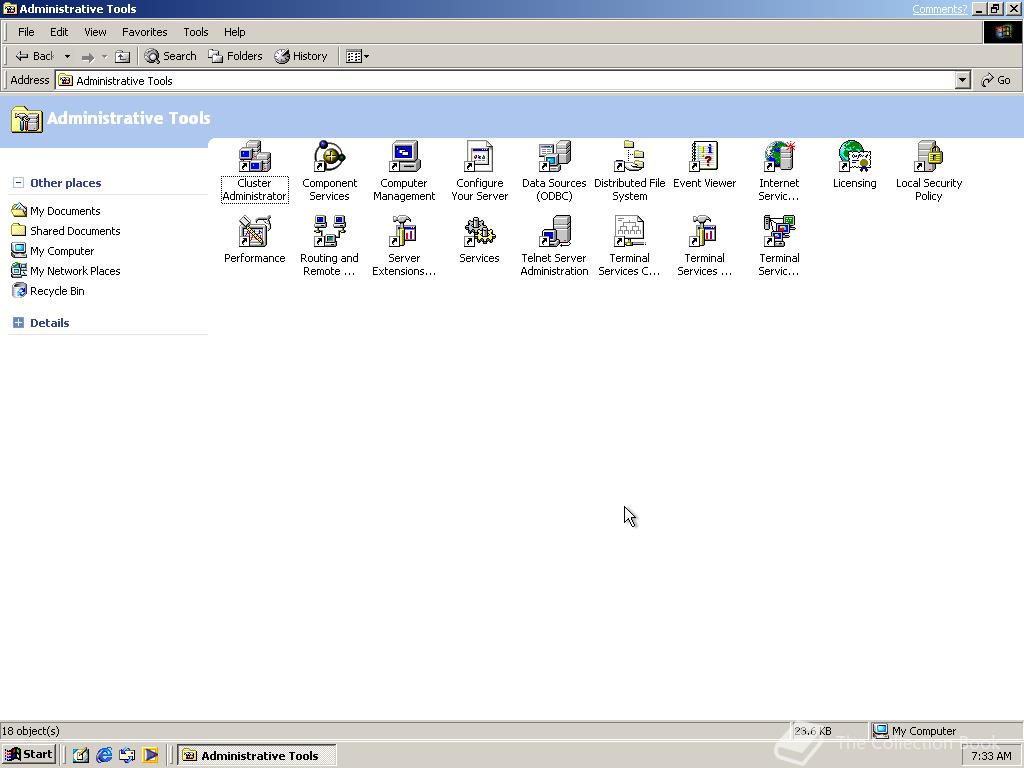This screenshot has height=768, width=1024.
Task: Select the Cluster Administrator shortcut
Action: pyautogui.click(x=254, y=171)
